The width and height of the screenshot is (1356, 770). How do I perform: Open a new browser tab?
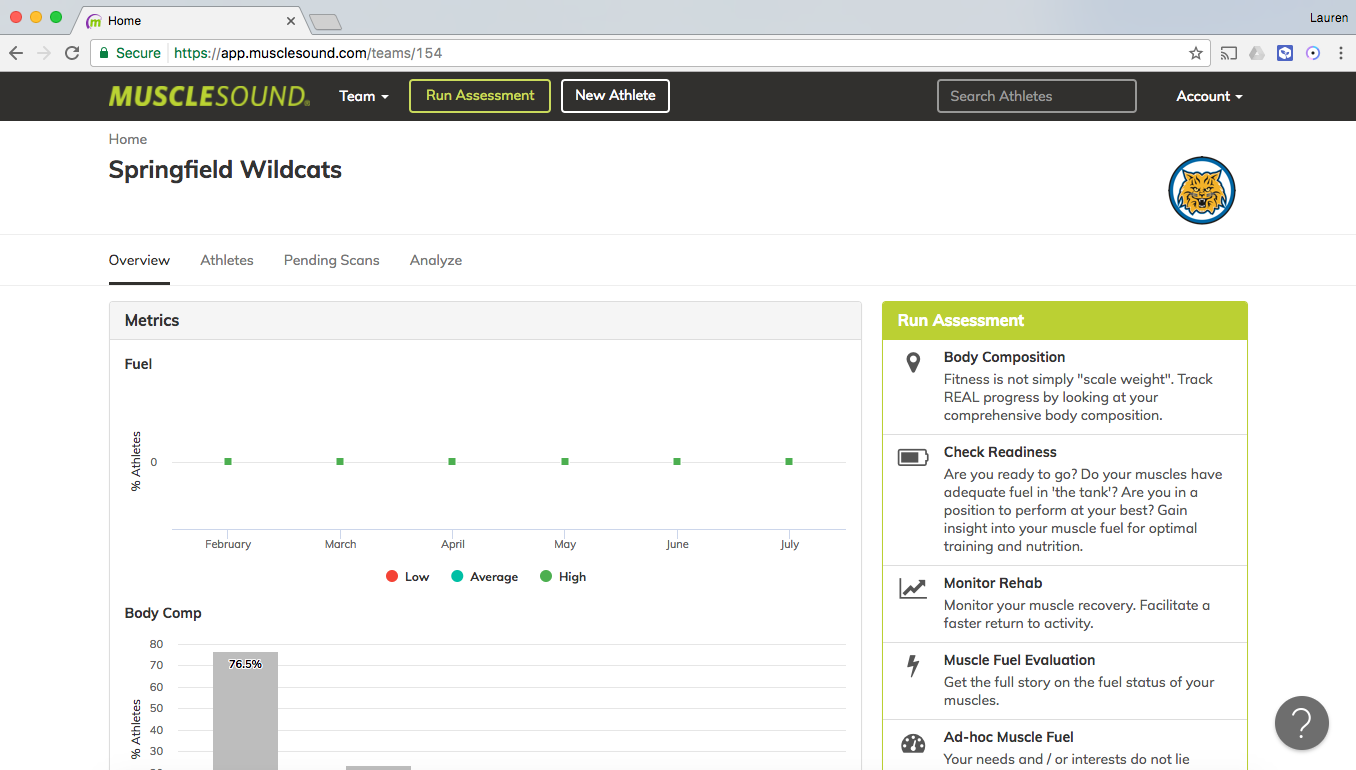pos(326,21)
